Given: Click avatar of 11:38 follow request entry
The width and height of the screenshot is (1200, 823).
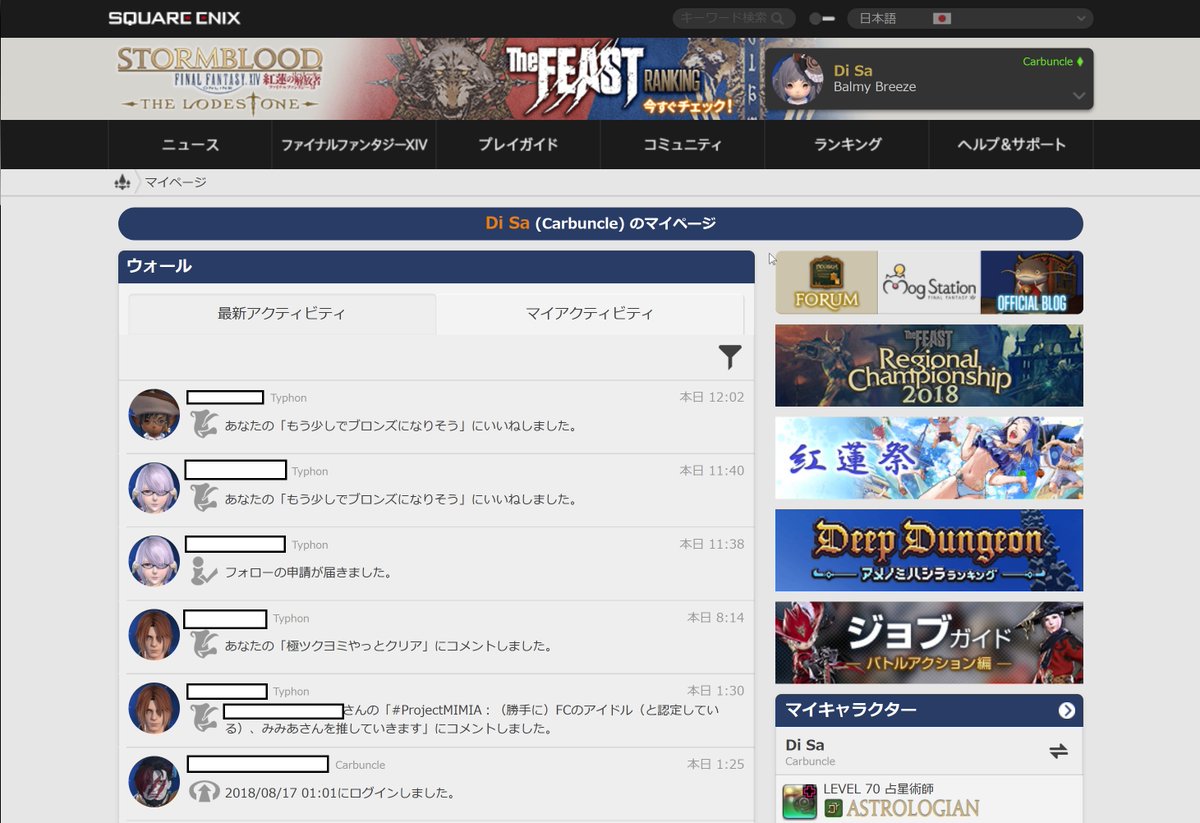Looking at the screenshot, I should (x=154, y=561).
